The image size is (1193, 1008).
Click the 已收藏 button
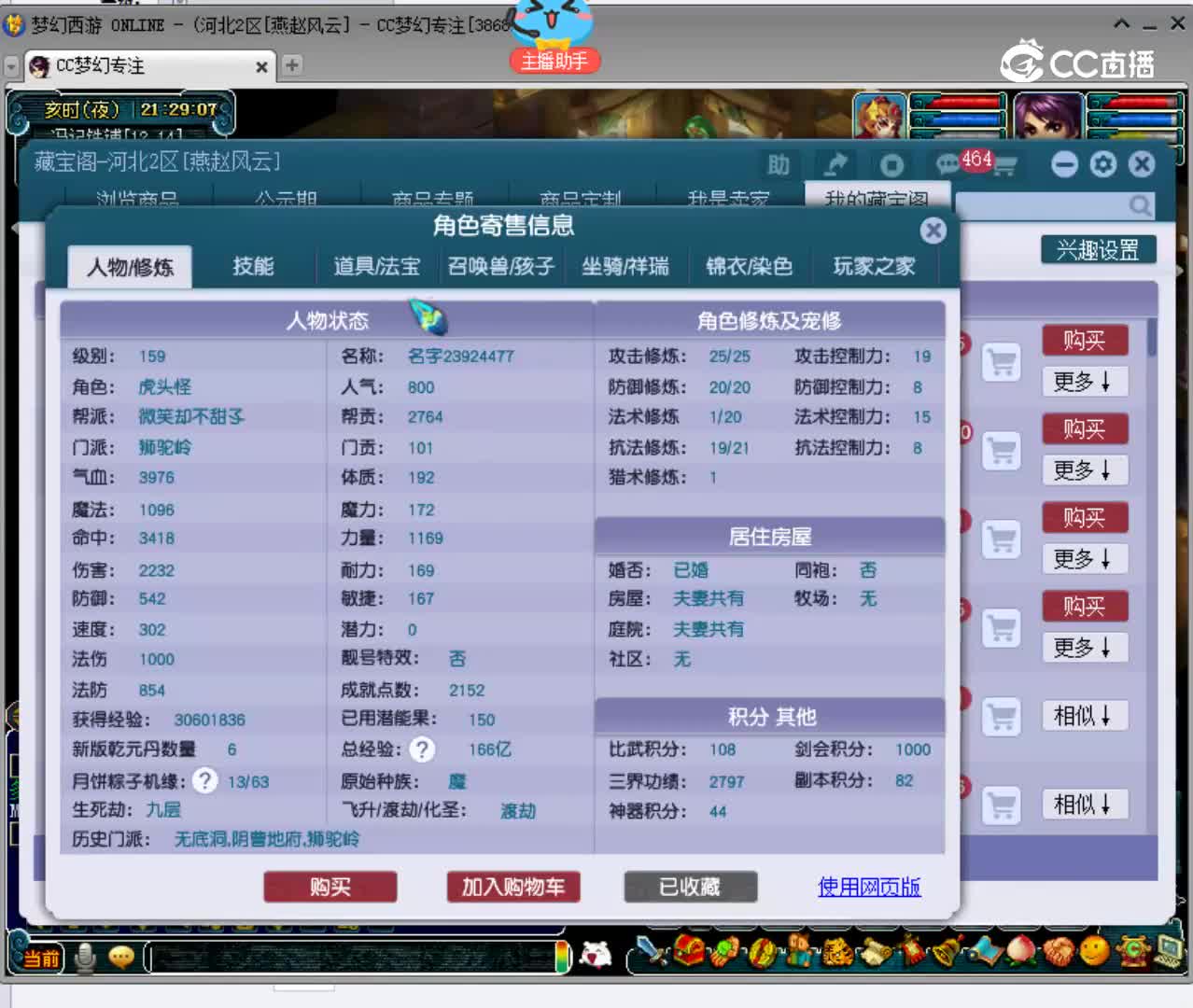[x=690, y=887]
